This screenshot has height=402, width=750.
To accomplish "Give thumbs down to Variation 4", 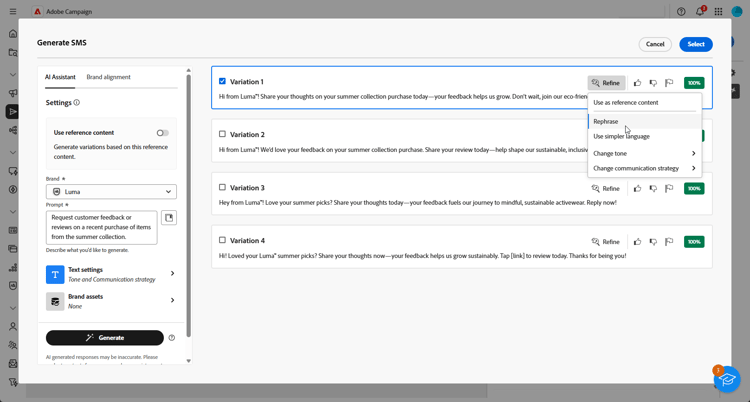I will (653, 242).
